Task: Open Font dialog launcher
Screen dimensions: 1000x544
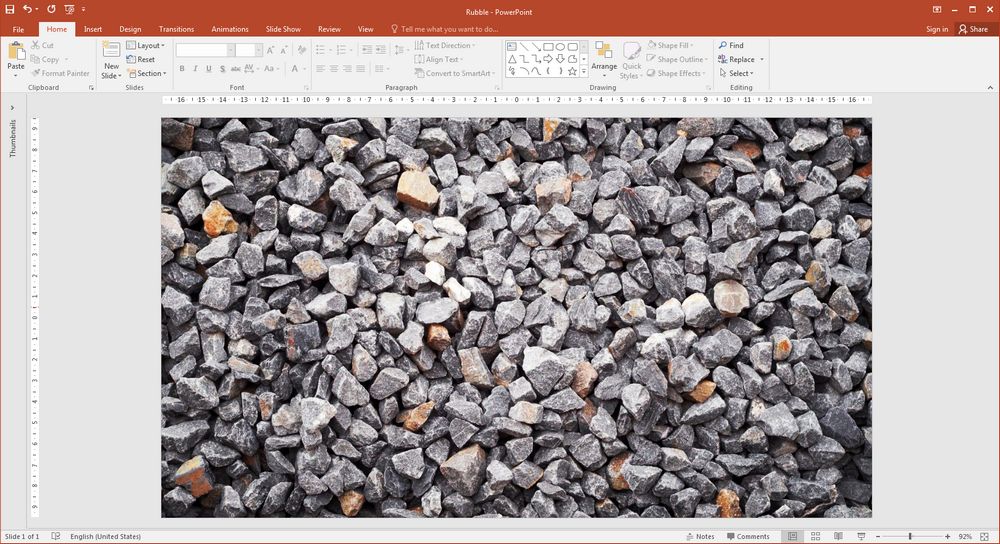Action: (306, 88)
